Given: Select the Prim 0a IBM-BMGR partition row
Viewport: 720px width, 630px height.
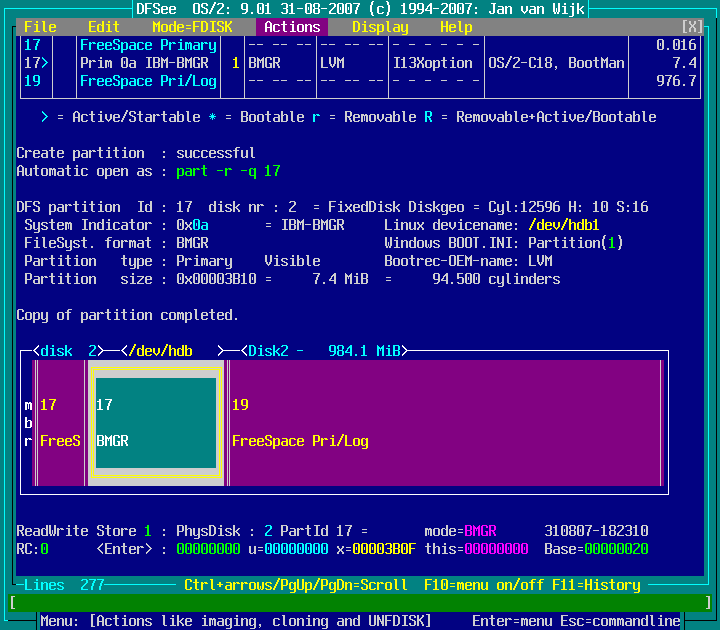Looking at the screenshot, I should coord(144,63).
